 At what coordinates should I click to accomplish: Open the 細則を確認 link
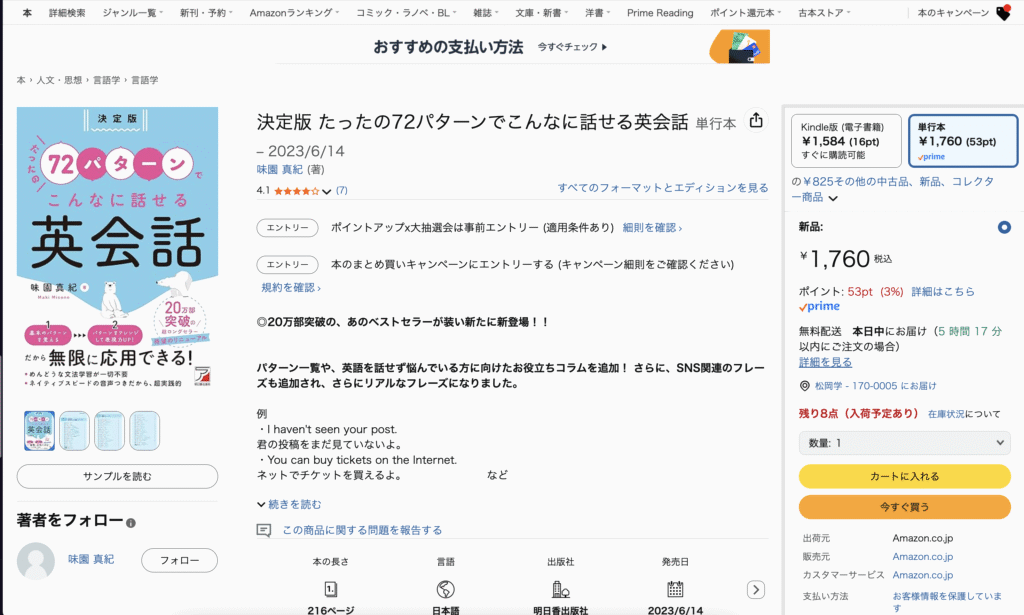[652, 228]
